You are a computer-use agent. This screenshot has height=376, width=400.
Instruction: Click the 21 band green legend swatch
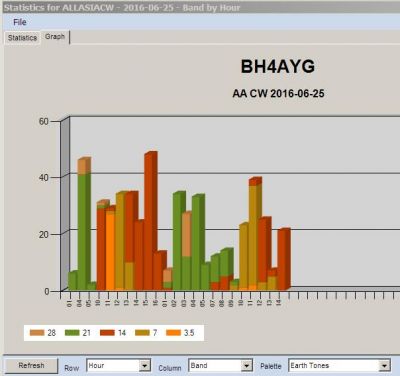tap(72, 333)
